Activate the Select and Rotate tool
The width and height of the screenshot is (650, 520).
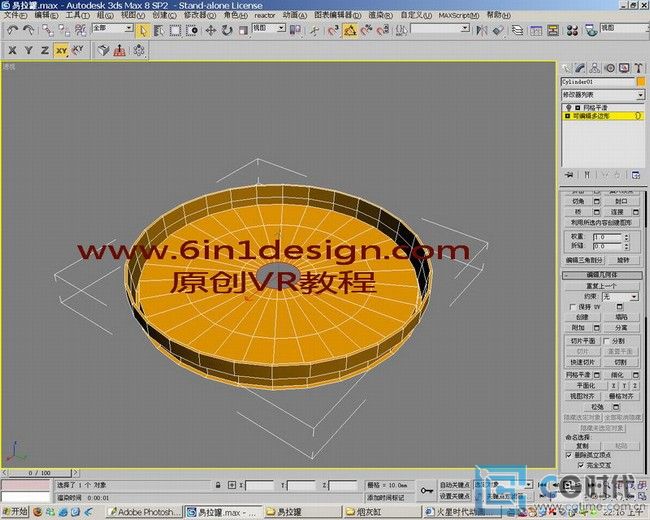227,31
